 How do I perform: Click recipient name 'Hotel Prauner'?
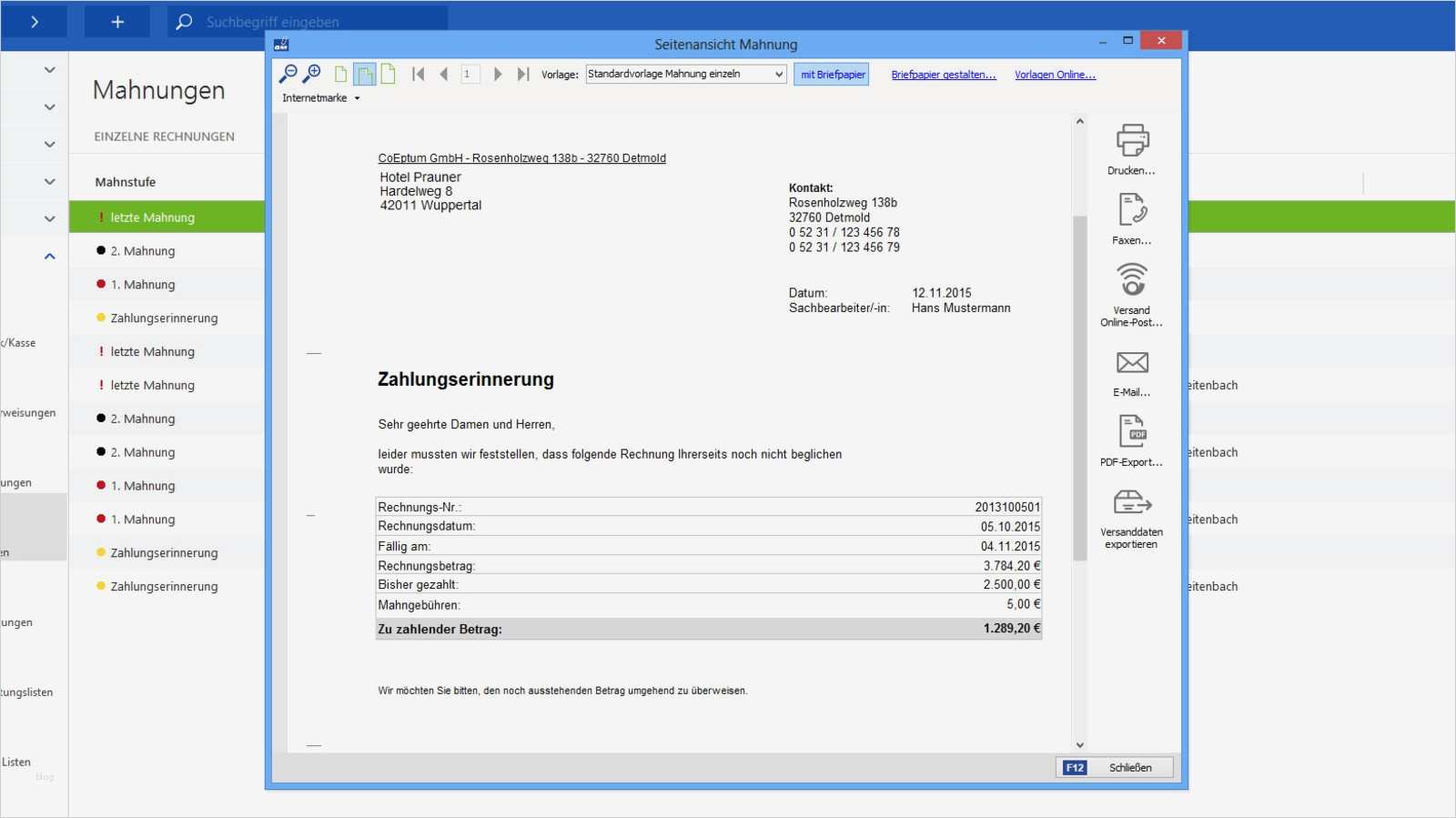coord(420,177)
